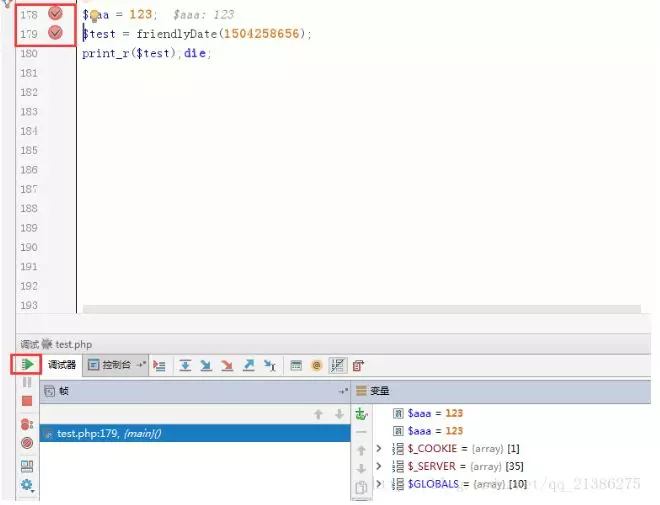Step Into using the blue arrow
This screenshot has height=505, width=660.
coord(206,365)
